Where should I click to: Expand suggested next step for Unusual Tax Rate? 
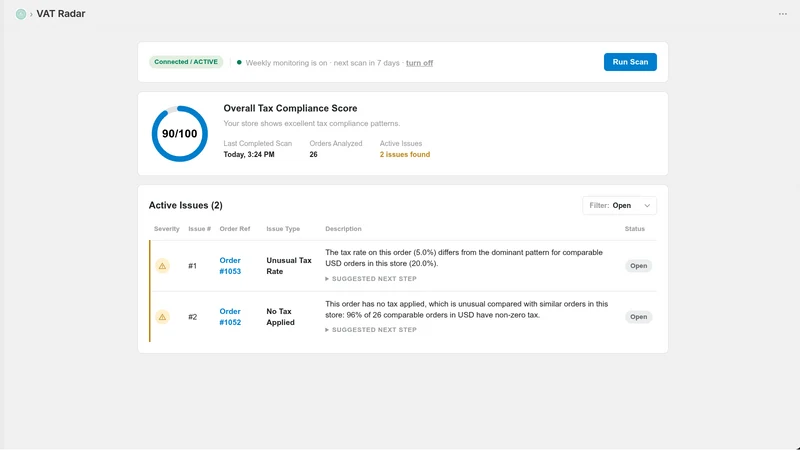(x=371, y=279)
